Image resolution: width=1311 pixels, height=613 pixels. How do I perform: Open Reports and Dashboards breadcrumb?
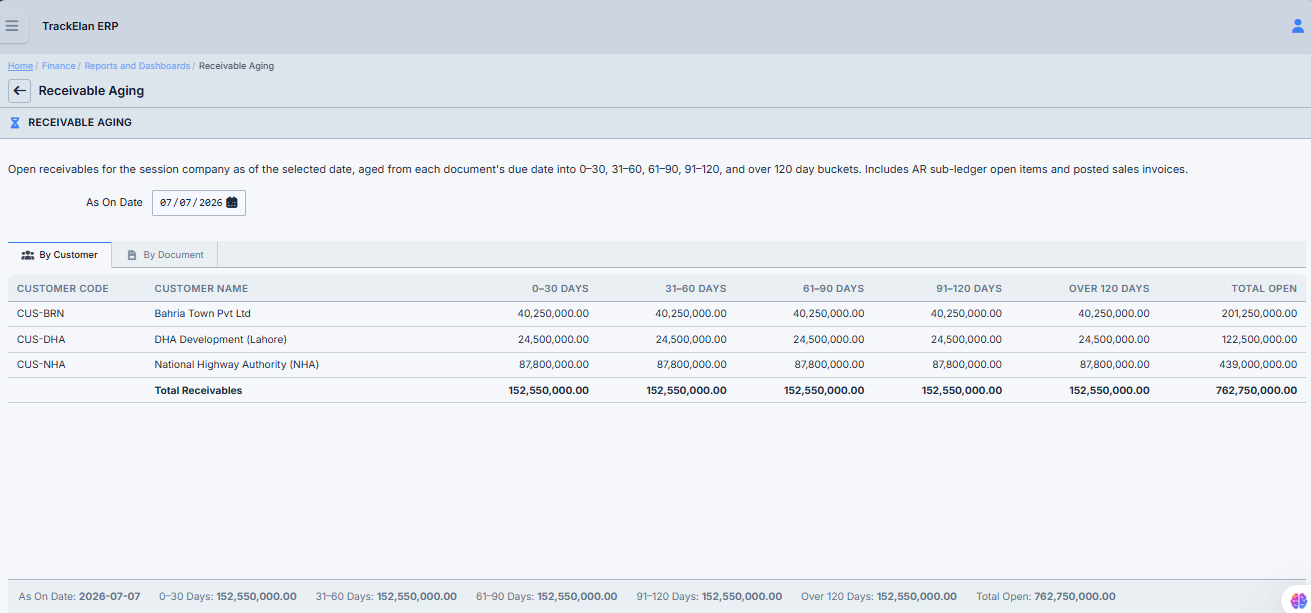tap(137, 66)
